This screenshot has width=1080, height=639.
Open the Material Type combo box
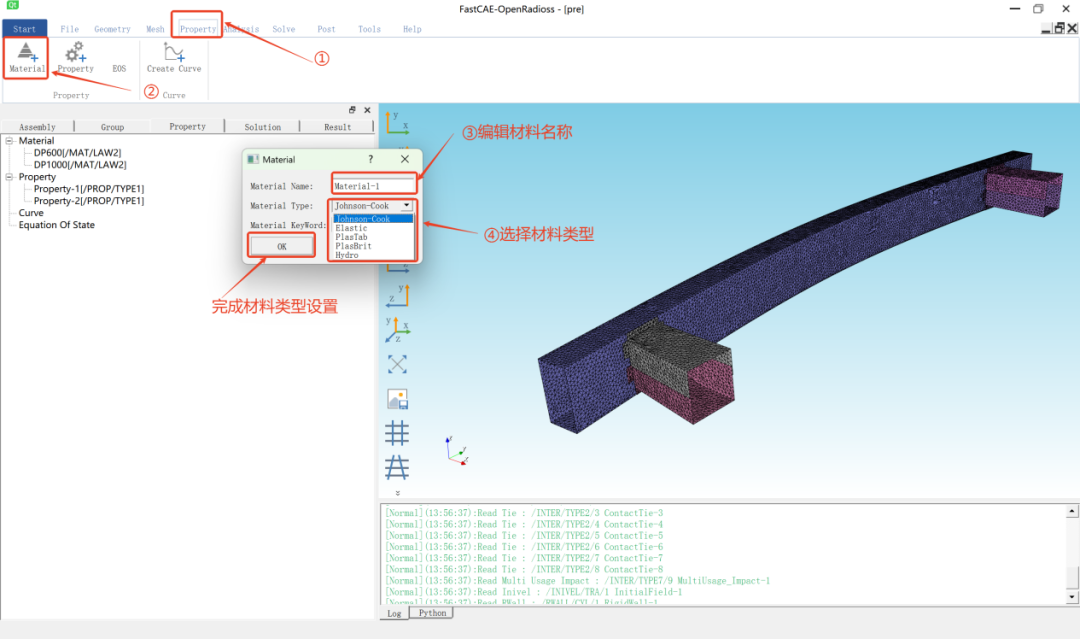pyautogui.click(x=373, y=205)
